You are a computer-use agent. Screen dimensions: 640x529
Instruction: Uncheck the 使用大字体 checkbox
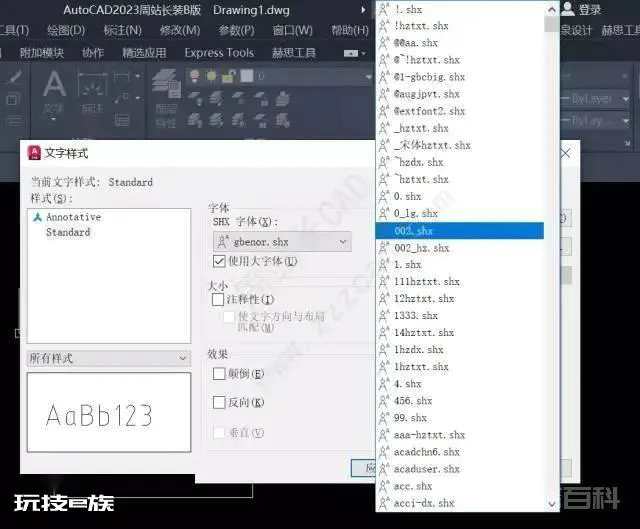219,261
